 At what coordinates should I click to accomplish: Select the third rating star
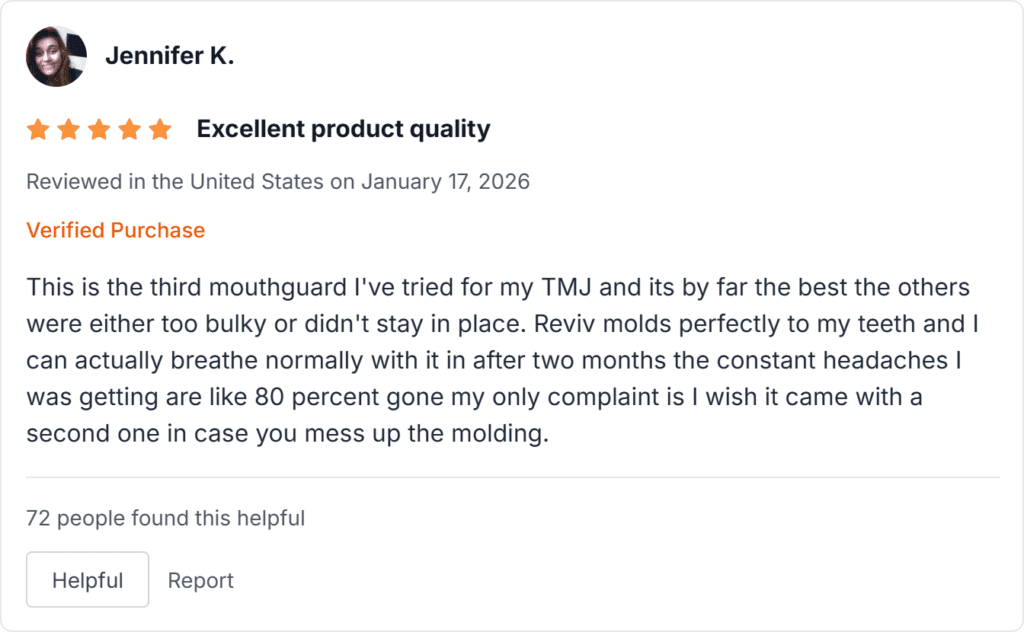point(99,128)
